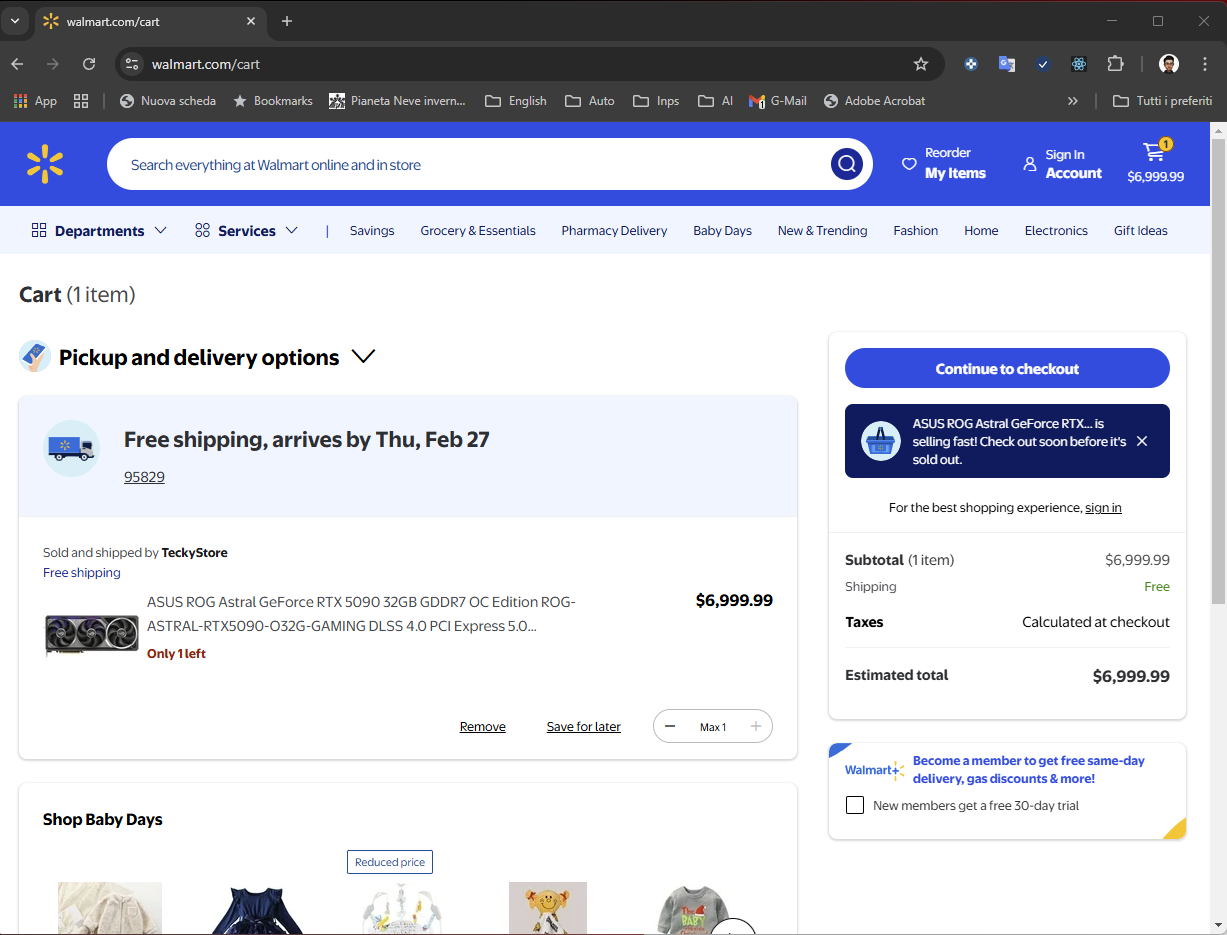
Task: Show more bookmarks chevron
Action: tap(1073, 101)
